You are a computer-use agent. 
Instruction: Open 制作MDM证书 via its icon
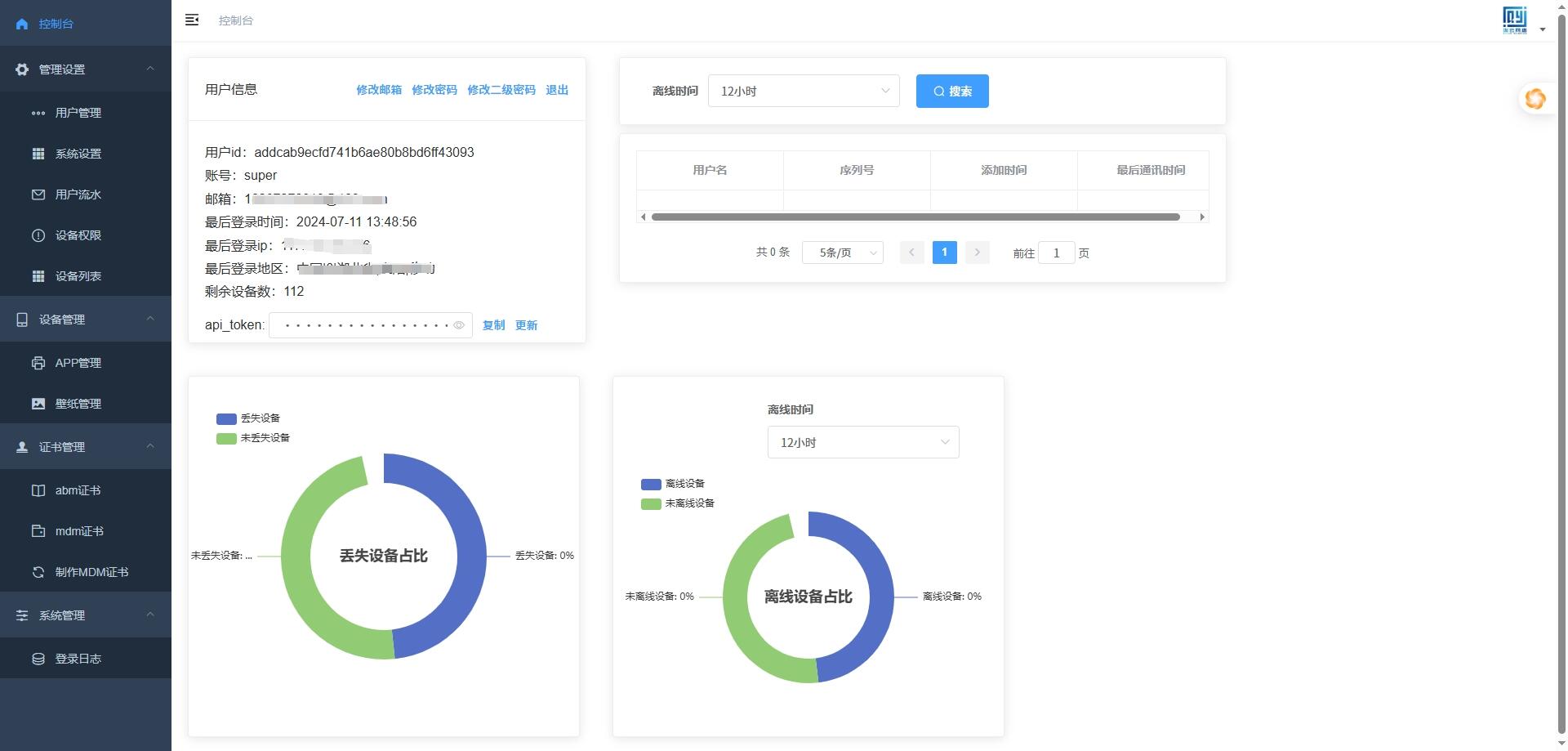tap(38, 572)
